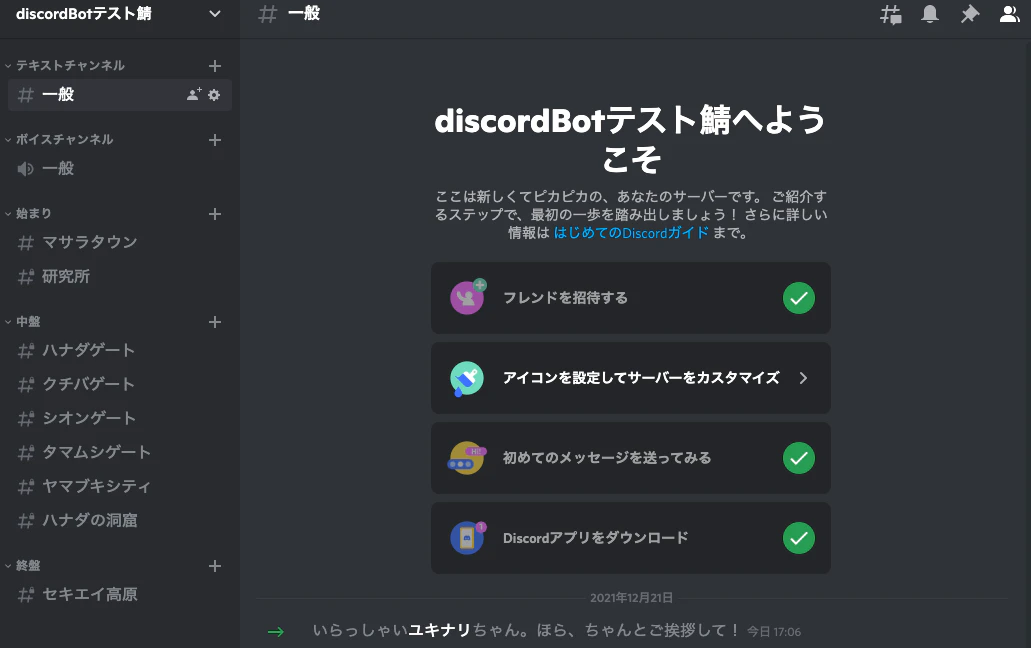Open the セキエイ高原 channel
Viewport: 1031px width, 648px height.
[x=120, y=595]
